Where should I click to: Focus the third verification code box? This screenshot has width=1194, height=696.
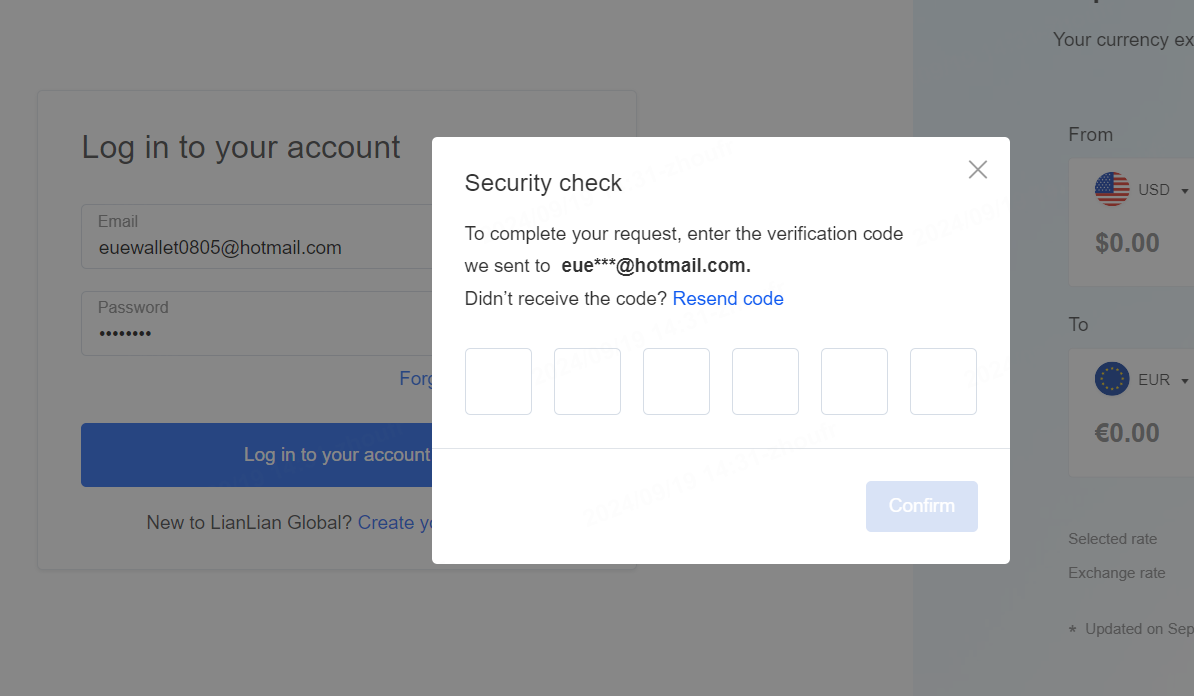point(676,382)
